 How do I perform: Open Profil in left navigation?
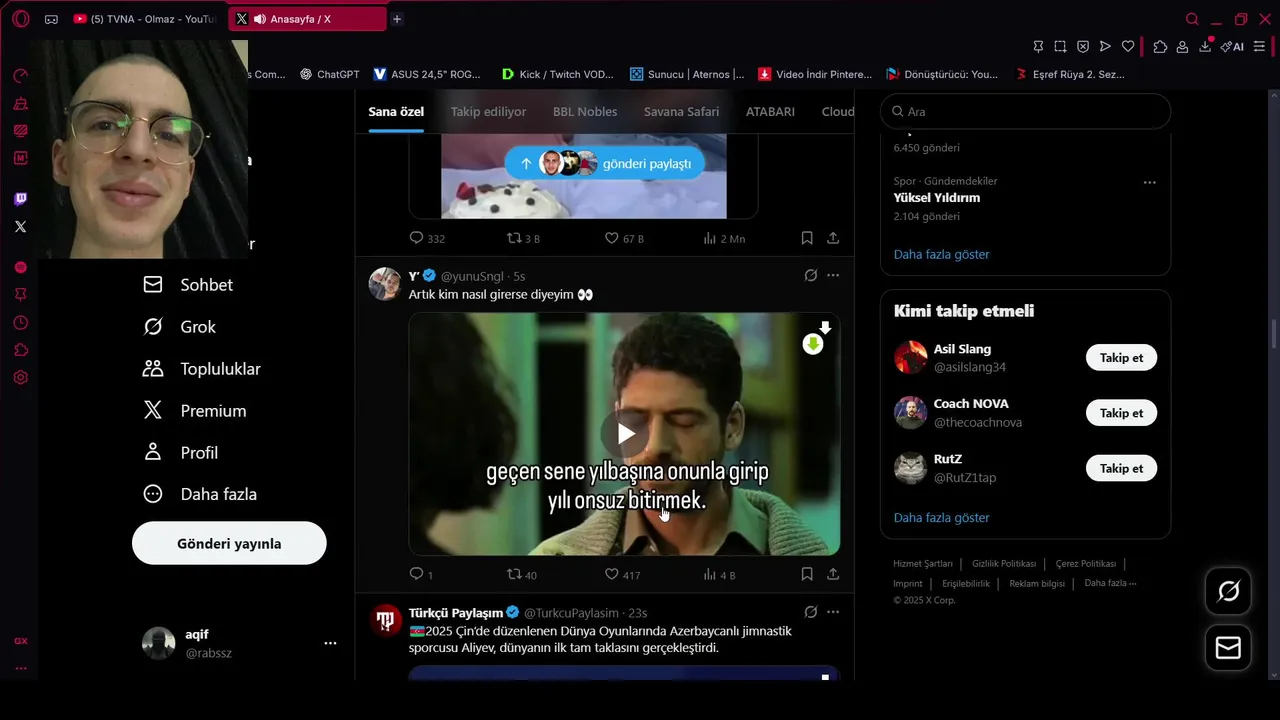(x=181, y=453)
